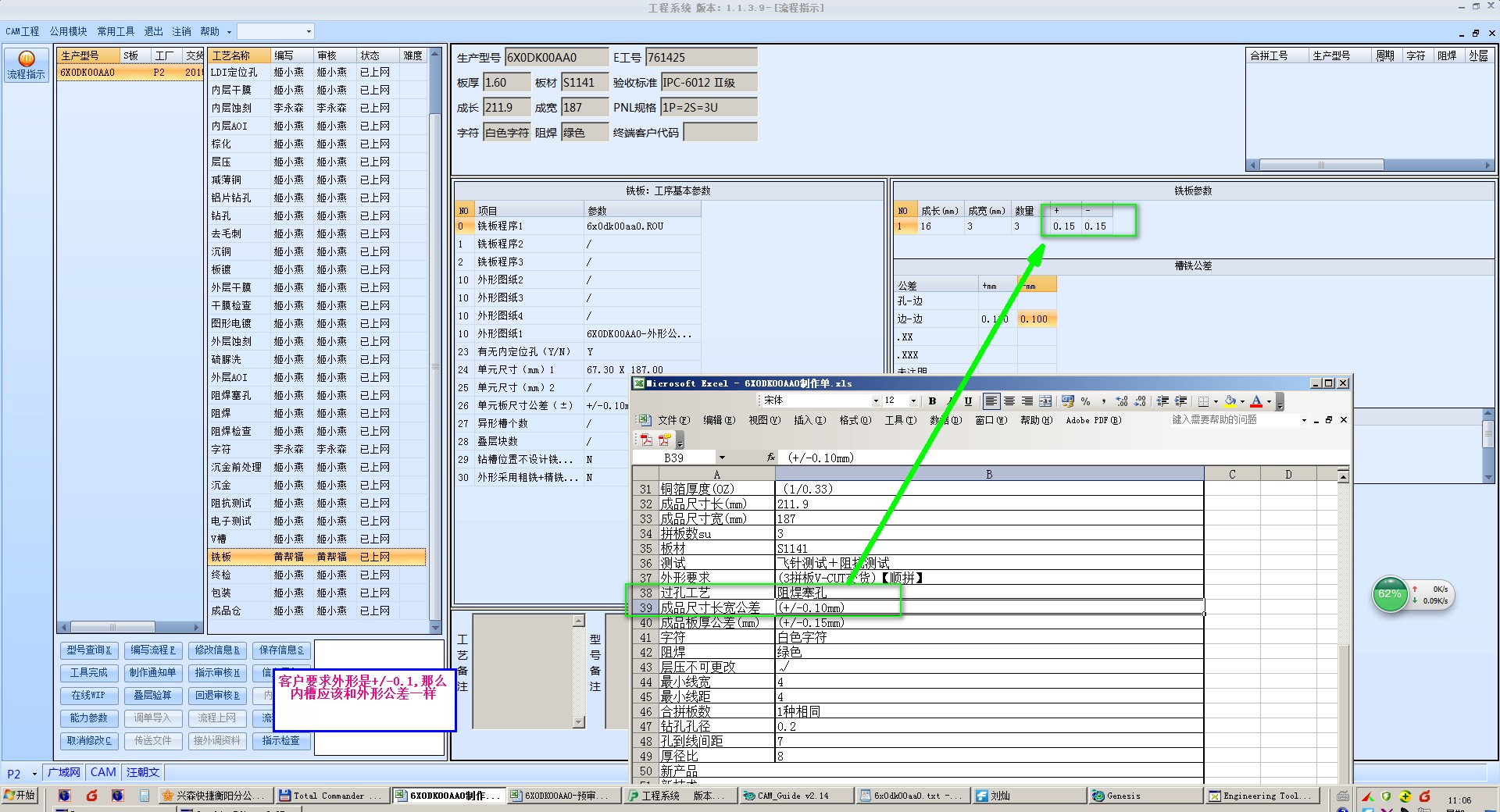Apply right alignment in Excel toolbar
1500x812 pixels.
tap(1027, 401)
